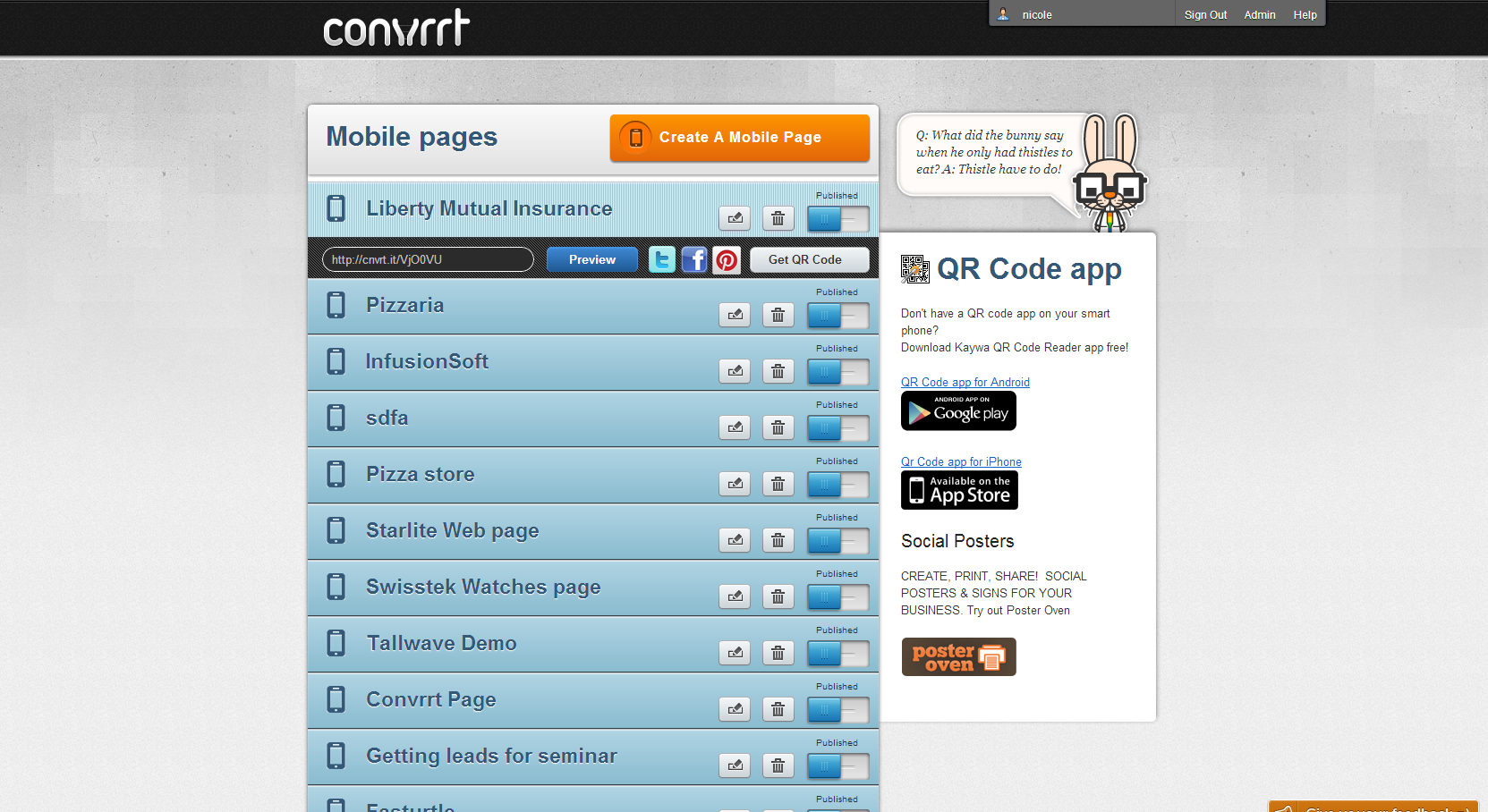Share page link on Twitter
This screenshot has height=812, width=1488.
662,259
